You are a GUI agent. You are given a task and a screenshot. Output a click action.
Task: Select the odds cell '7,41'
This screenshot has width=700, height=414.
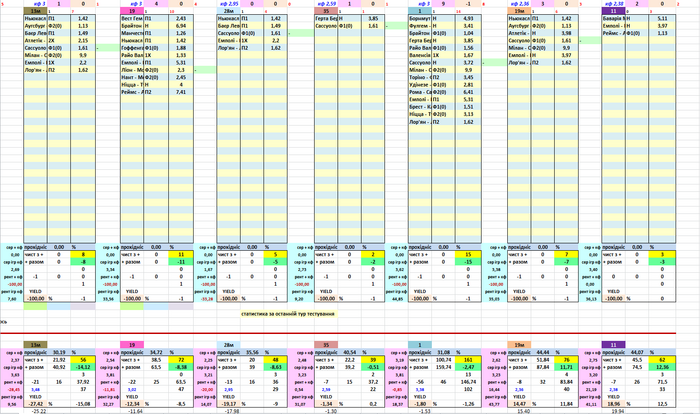click(181, 92)
